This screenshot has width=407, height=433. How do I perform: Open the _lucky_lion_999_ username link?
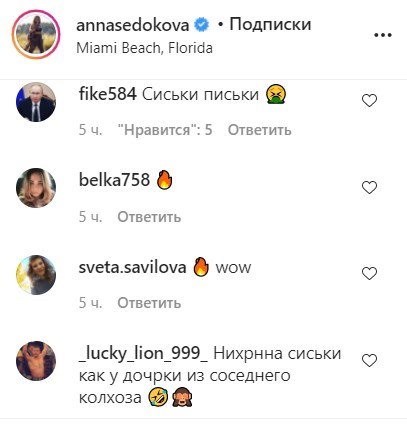tap(143, 354)
